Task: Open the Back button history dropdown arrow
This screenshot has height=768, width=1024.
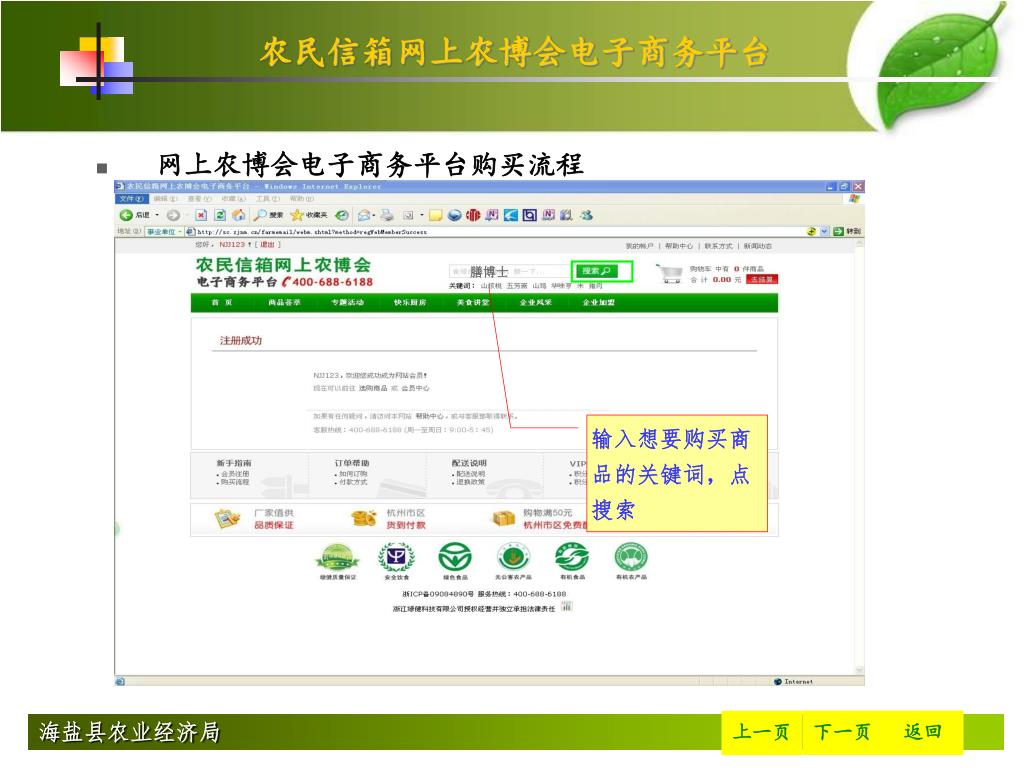Action: [157, 215]
